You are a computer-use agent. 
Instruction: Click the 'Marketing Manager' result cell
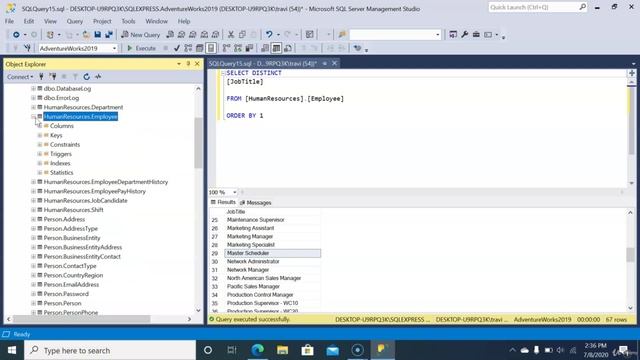click(272, 236)
